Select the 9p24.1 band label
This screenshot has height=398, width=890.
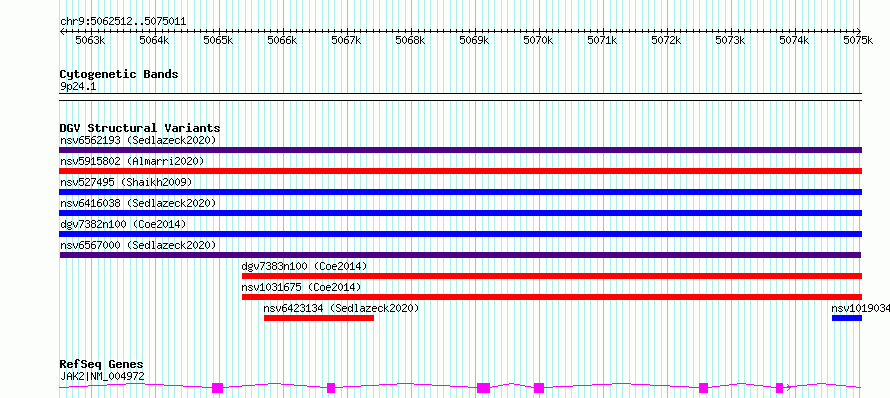78,87
